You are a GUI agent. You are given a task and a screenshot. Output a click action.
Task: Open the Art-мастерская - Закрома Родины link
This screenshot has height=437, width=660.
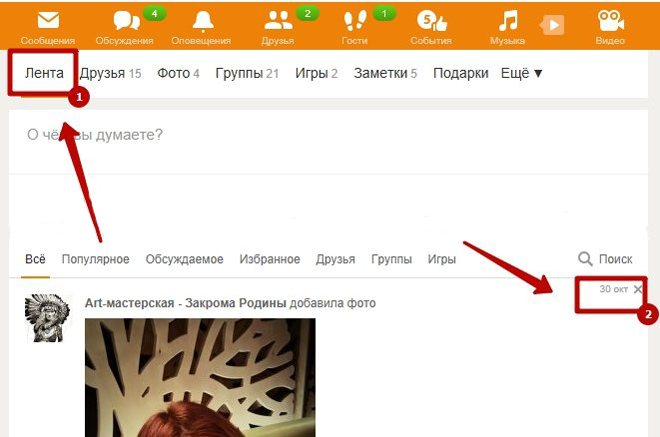point(186,303)
